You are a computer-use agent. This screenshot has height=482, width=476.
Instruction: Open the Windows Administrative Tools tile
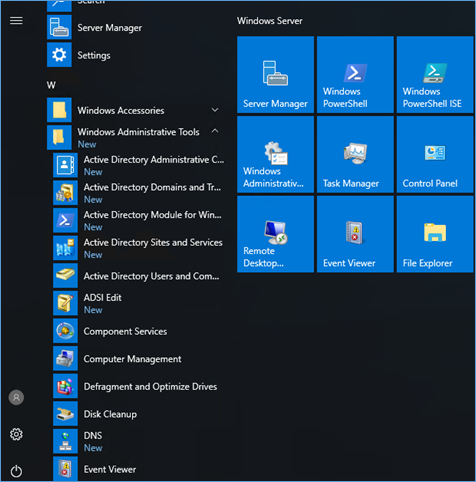tap(275, 154)
